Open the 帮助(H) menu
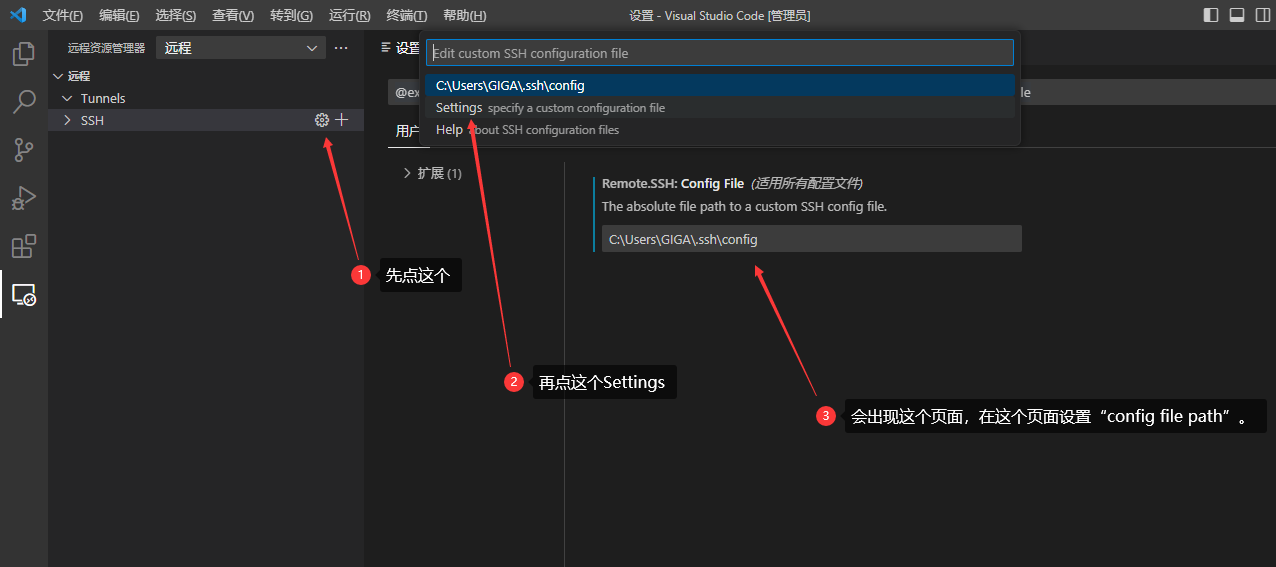Viewport: 1276px width, 567px height. pyautogui.click(x=464, y=16)
